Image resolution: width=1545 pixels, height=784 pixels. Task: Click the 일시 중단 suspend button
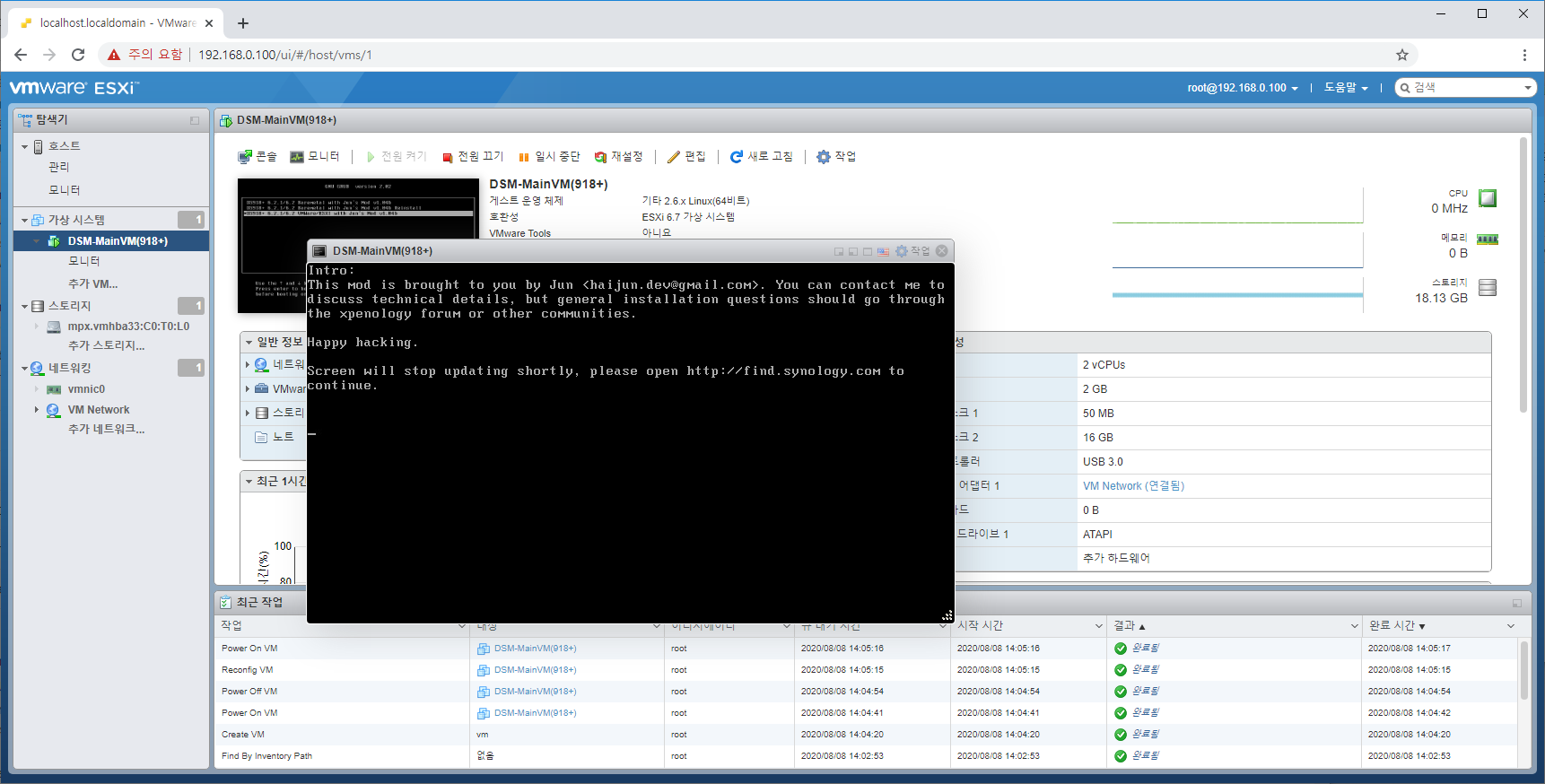tap(549, 156)
